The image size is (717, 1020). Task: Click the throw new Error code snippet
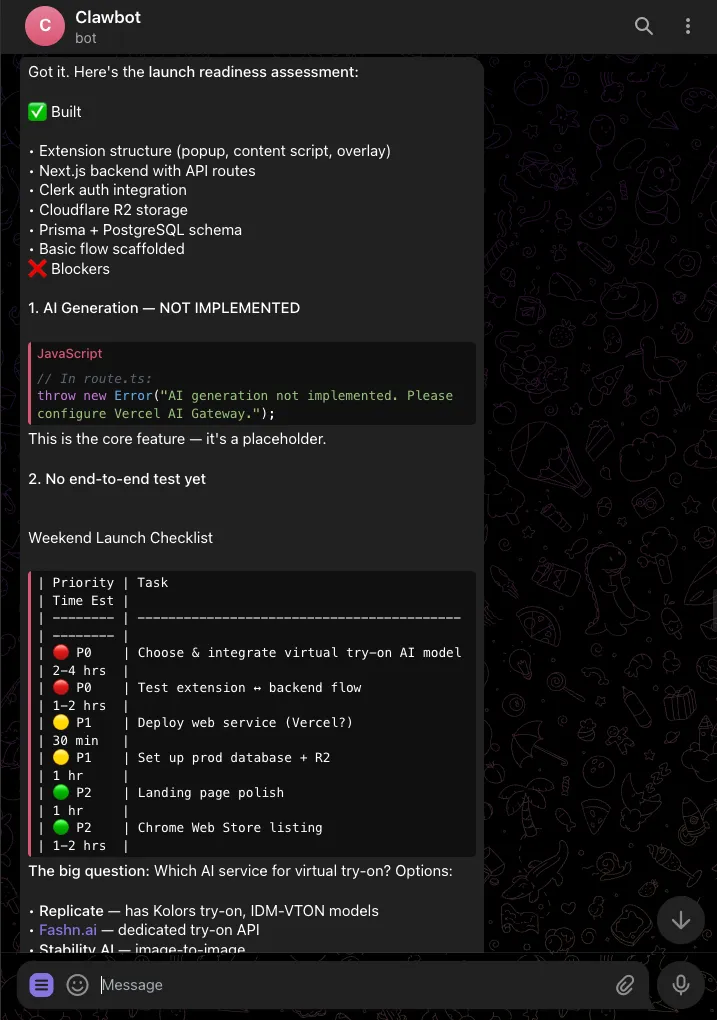pyautogui.click(x=245, y=405)
